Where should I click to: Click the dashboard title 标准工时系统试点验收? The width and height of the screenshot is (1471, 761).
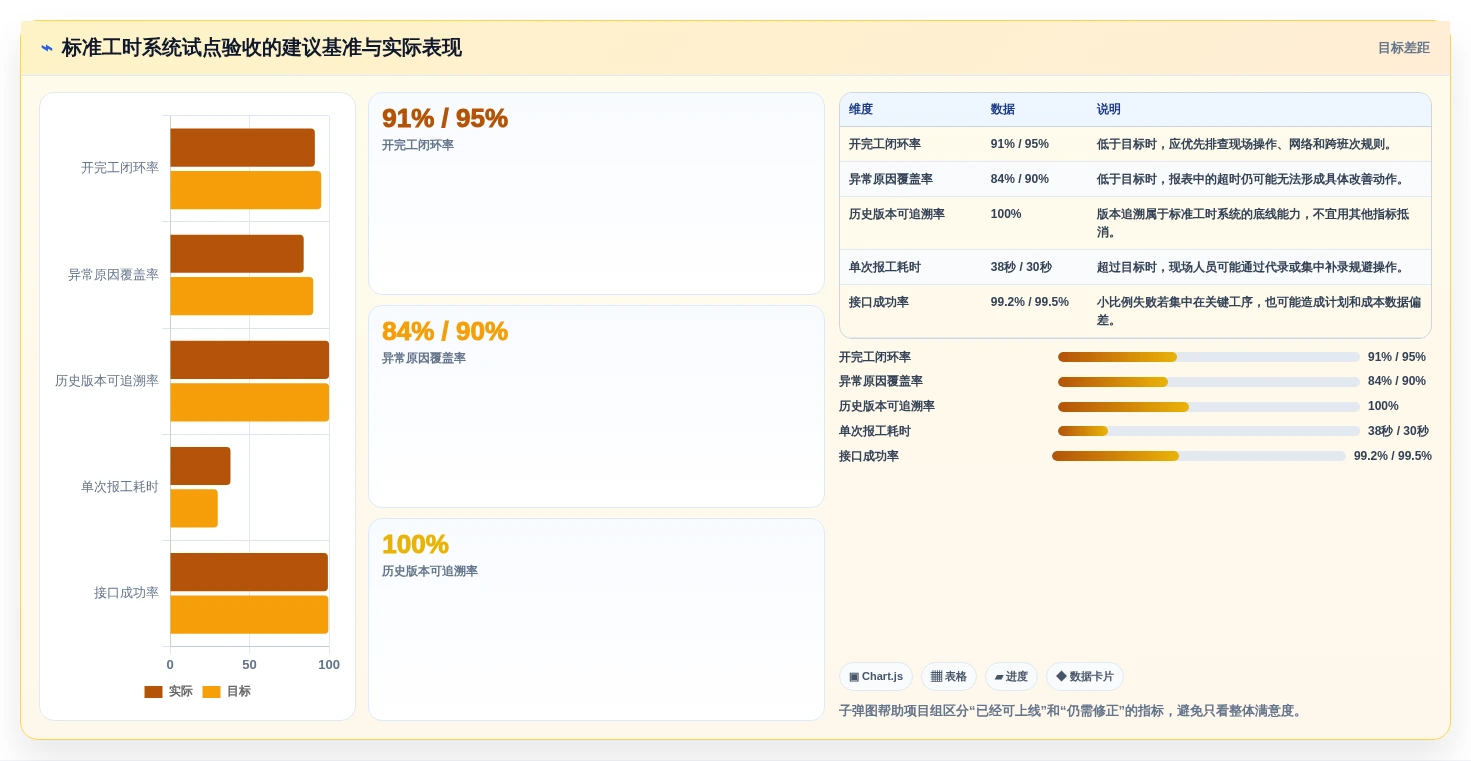point(261,48)
